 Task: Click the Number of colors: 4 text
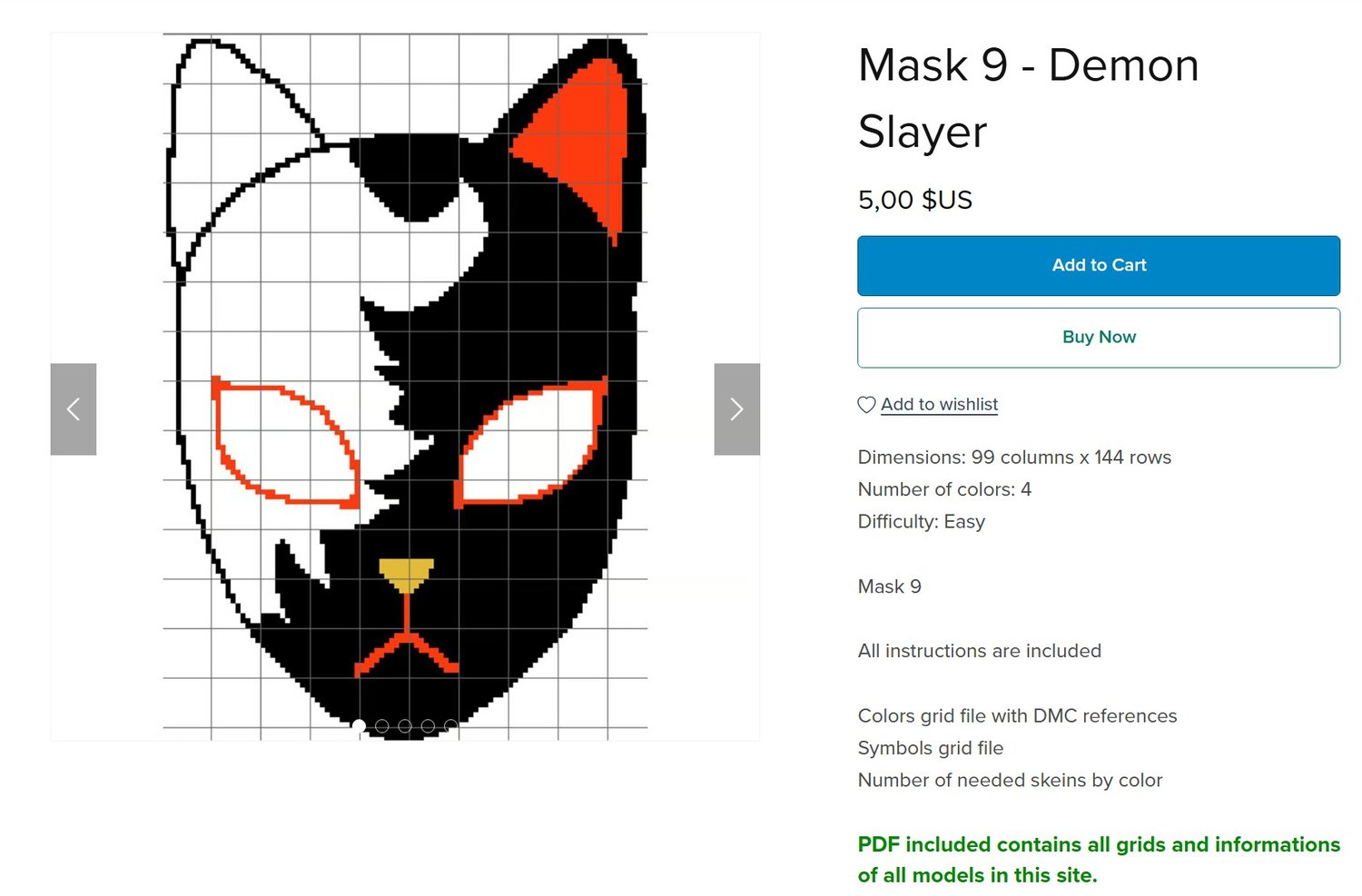[944, 490]
